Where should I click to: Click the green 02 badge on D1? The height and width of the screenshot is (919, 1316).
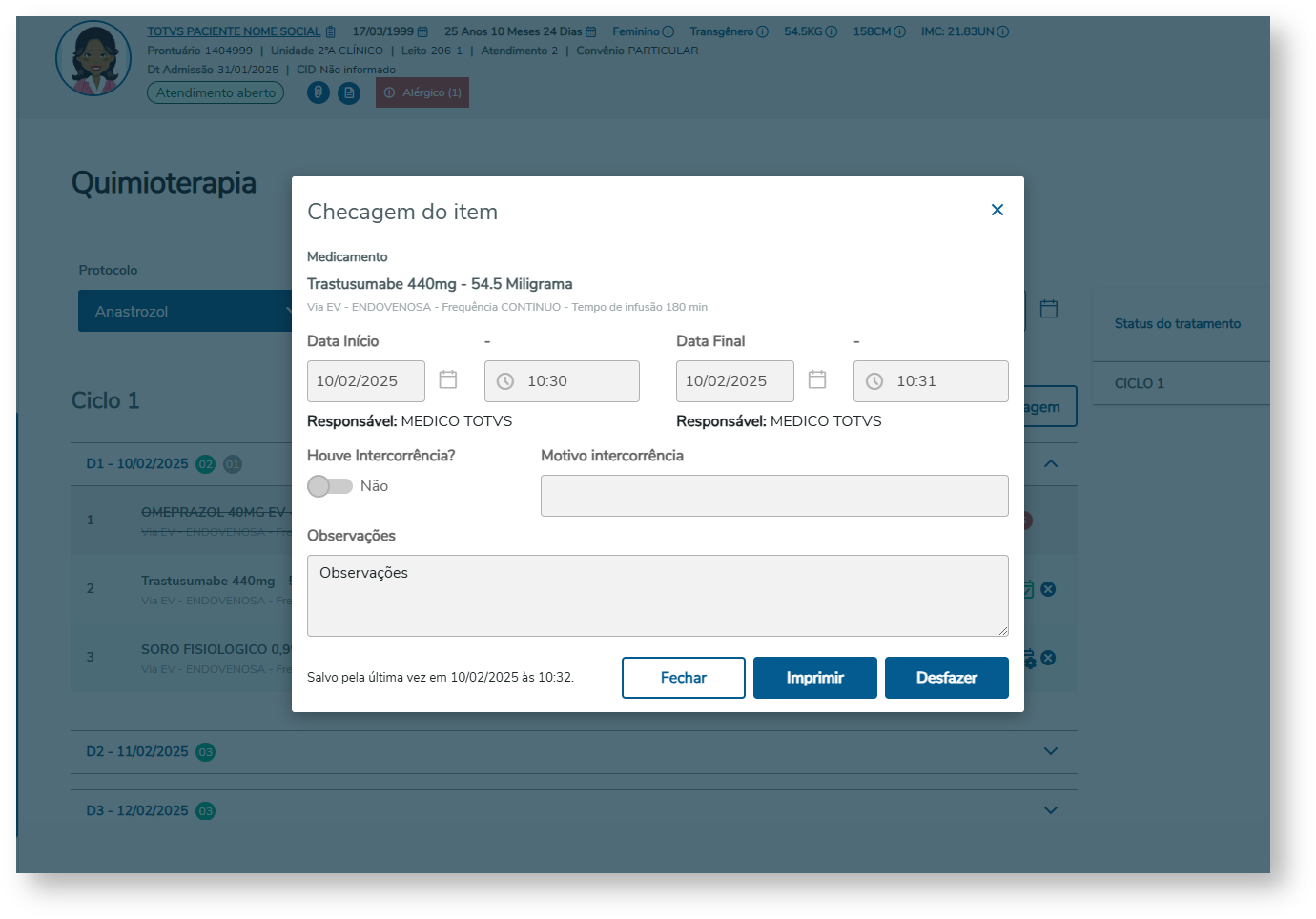(x=206, y=464)
